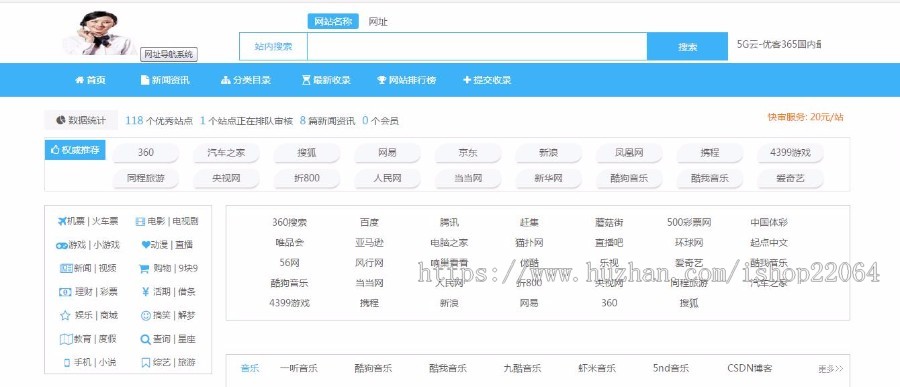This screenshot has width=900, height=387.
Task: Click the gamepad icon beside 游戏
Action: click(61, 245)
